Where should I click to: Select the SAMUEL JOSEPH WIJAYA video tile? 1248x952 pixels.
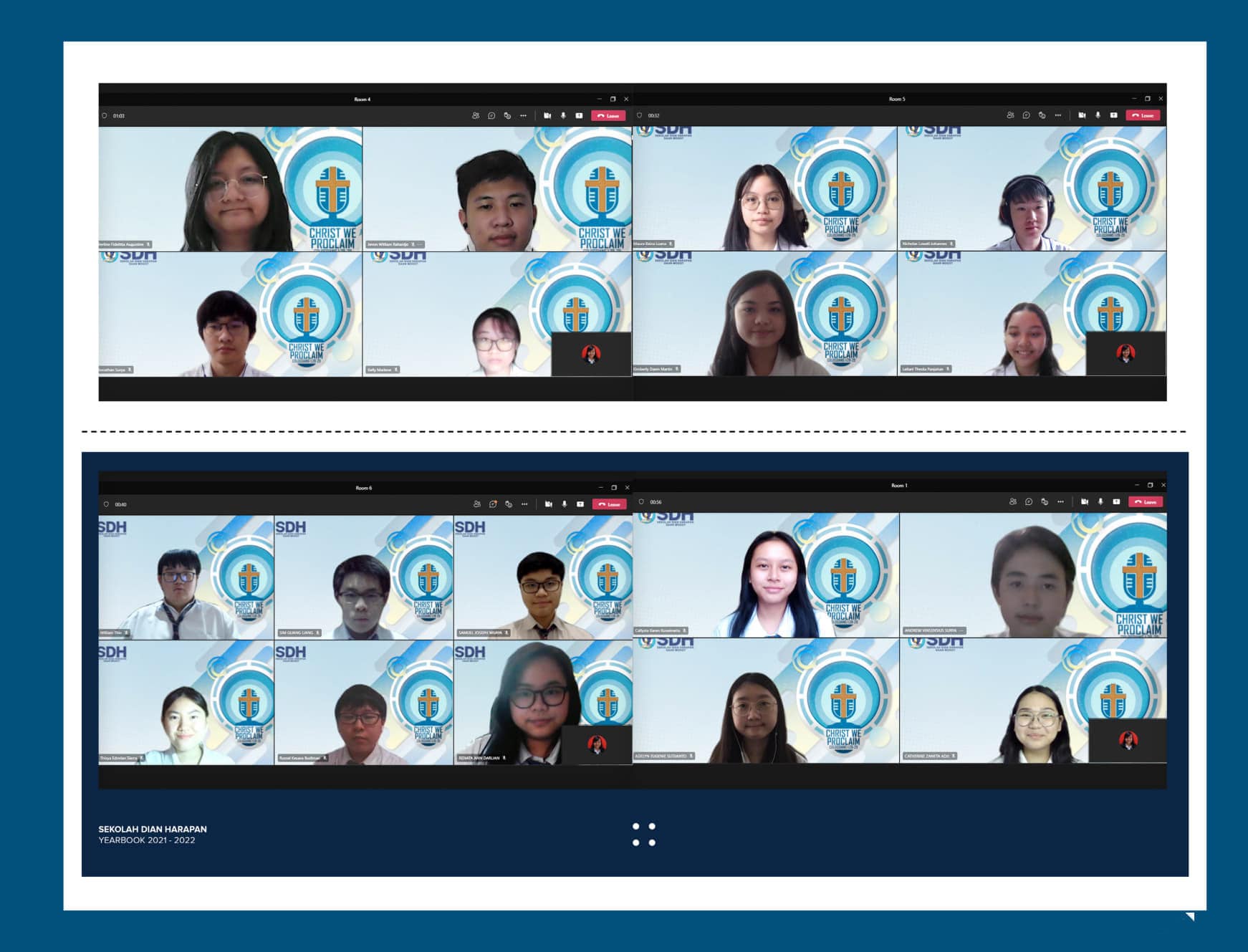coord(543,577)
